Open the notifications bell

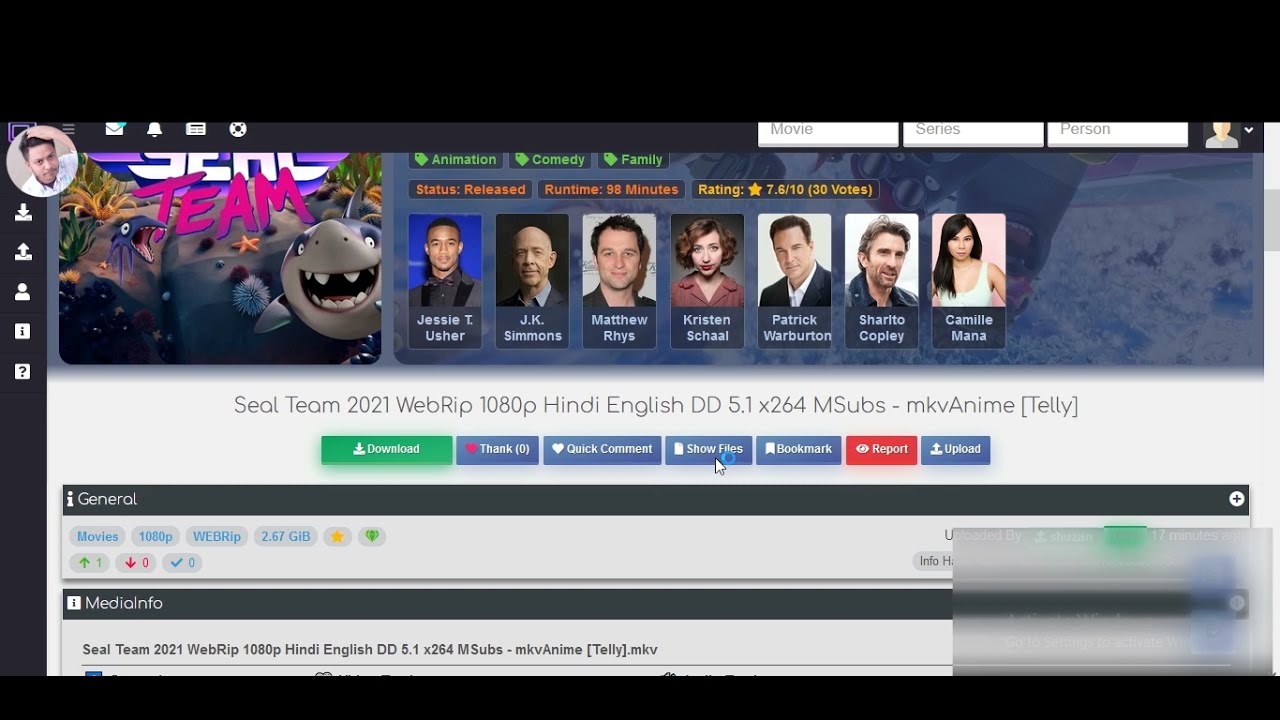[x=154, y=129]
